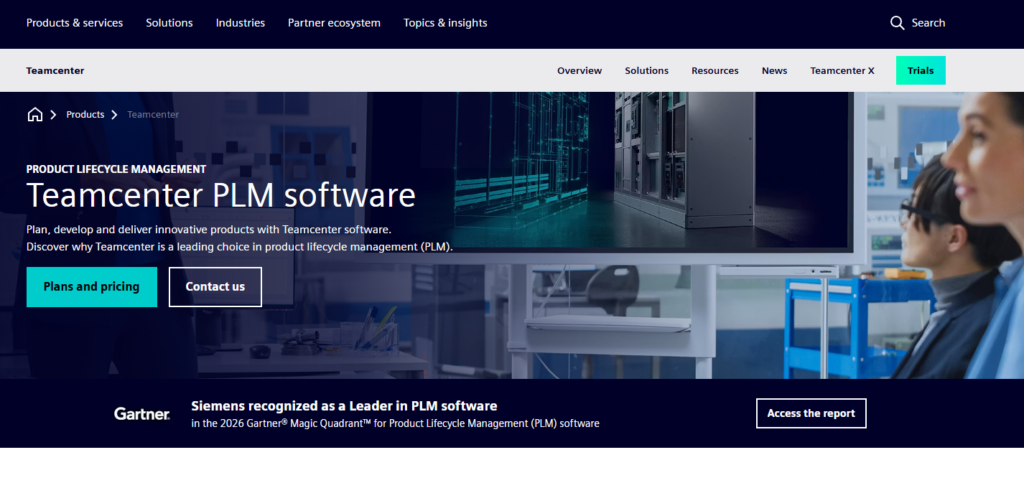
Task: Click the Teamcenter breadcrumb item
Action: 153,114
